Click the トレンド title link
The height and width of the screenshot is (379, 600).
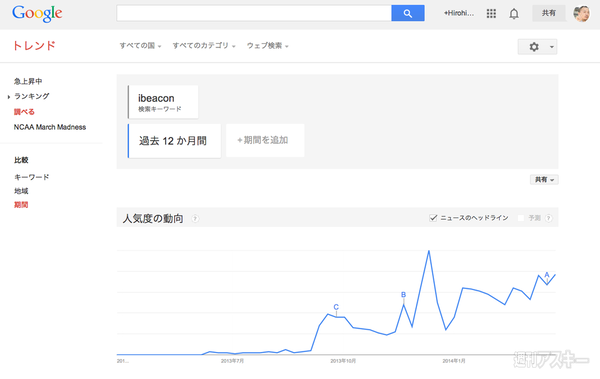(34, 46)
